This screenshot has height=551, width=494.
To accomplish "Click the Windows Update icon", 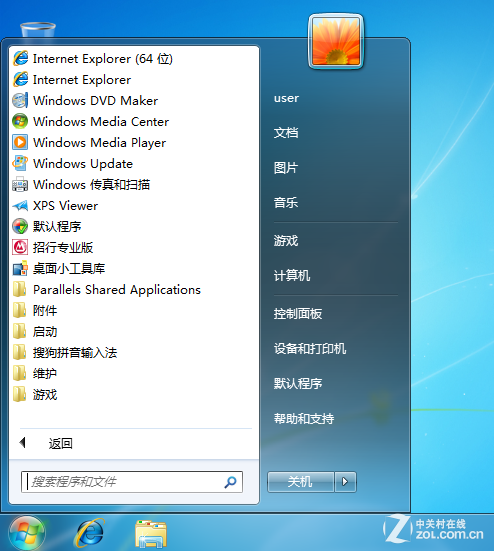I will (20, 163).
